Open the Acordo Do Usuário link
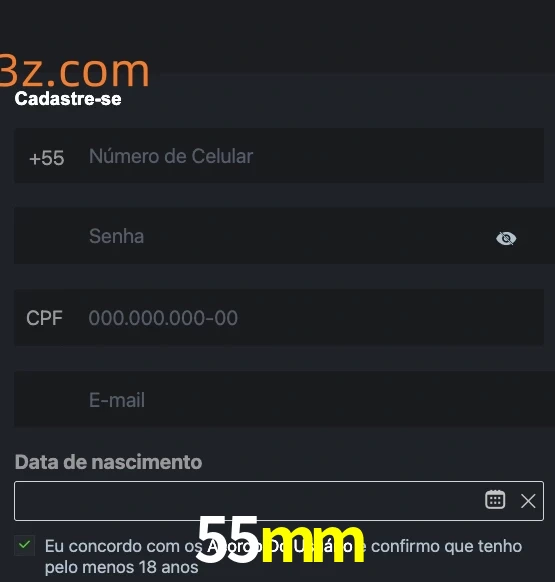Viewport: 555px width, 582px height. [x=281, y=546]
